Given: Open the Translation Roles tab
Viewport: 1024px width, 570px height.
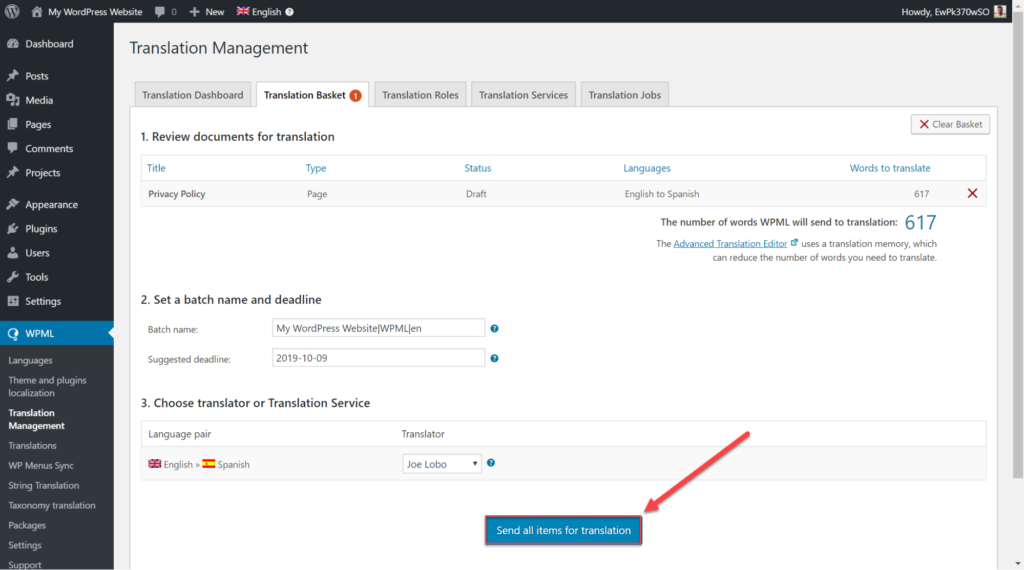Looking at the screenshot, I should click(x=421, y=95).
